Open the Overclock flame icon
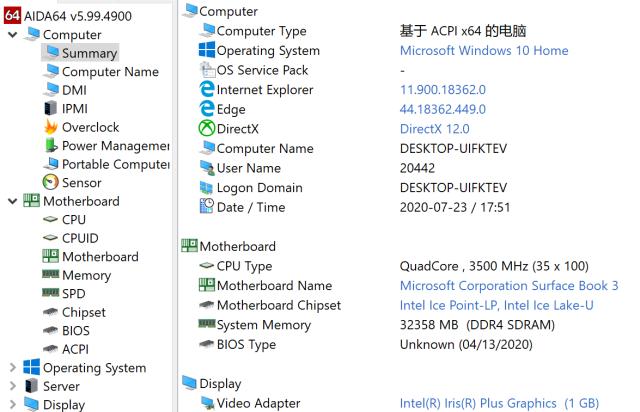 coord(51,127)
